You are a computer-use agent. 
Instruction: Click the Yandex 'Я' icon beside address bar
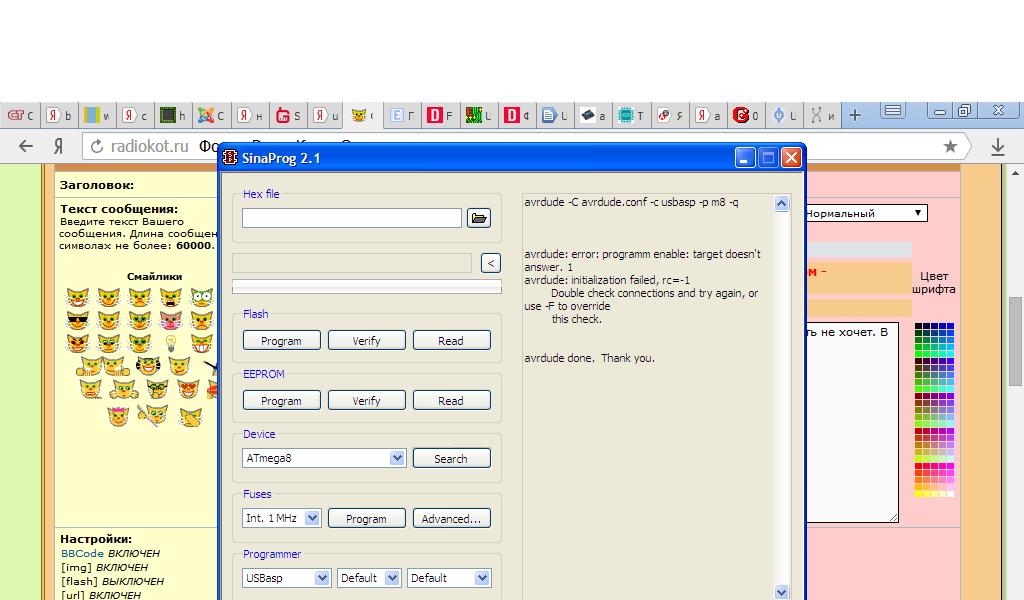[x=59, y=146]
